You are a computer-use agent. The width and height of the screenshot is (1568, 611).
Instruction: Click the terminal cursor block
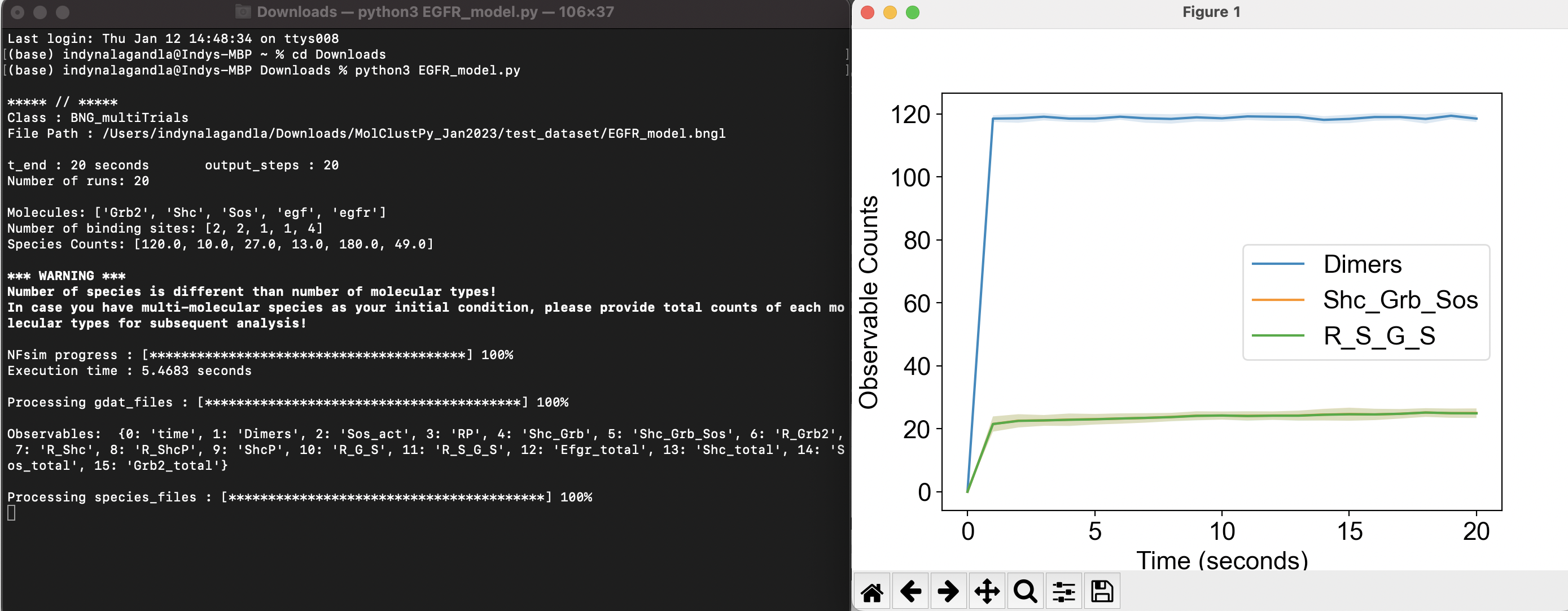11,513
